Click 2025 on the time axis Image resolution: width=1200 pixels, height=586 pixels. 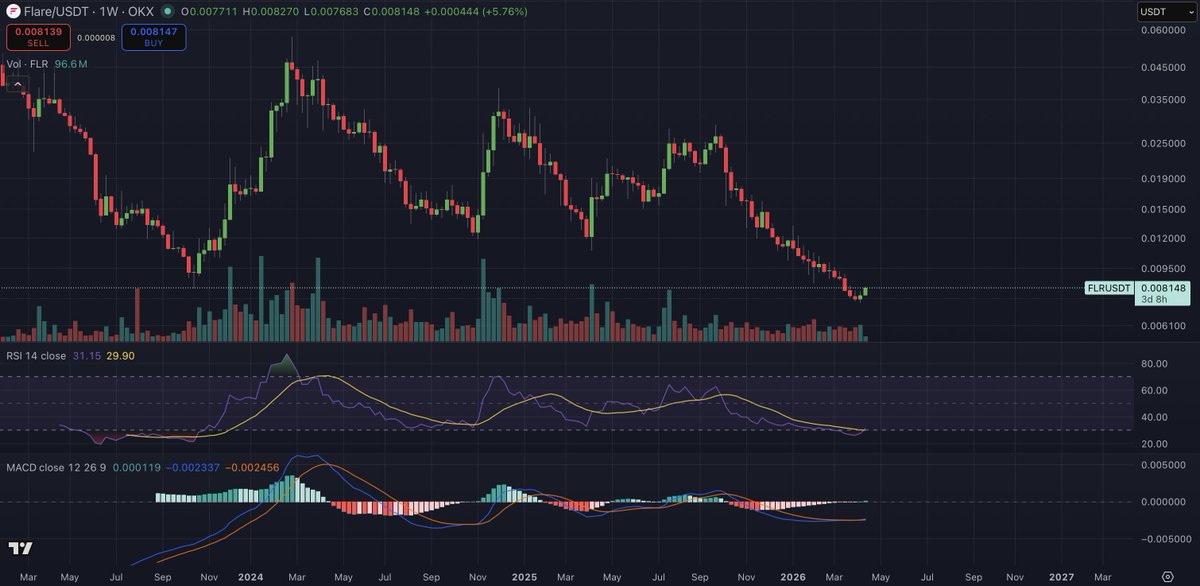[525, 577]
